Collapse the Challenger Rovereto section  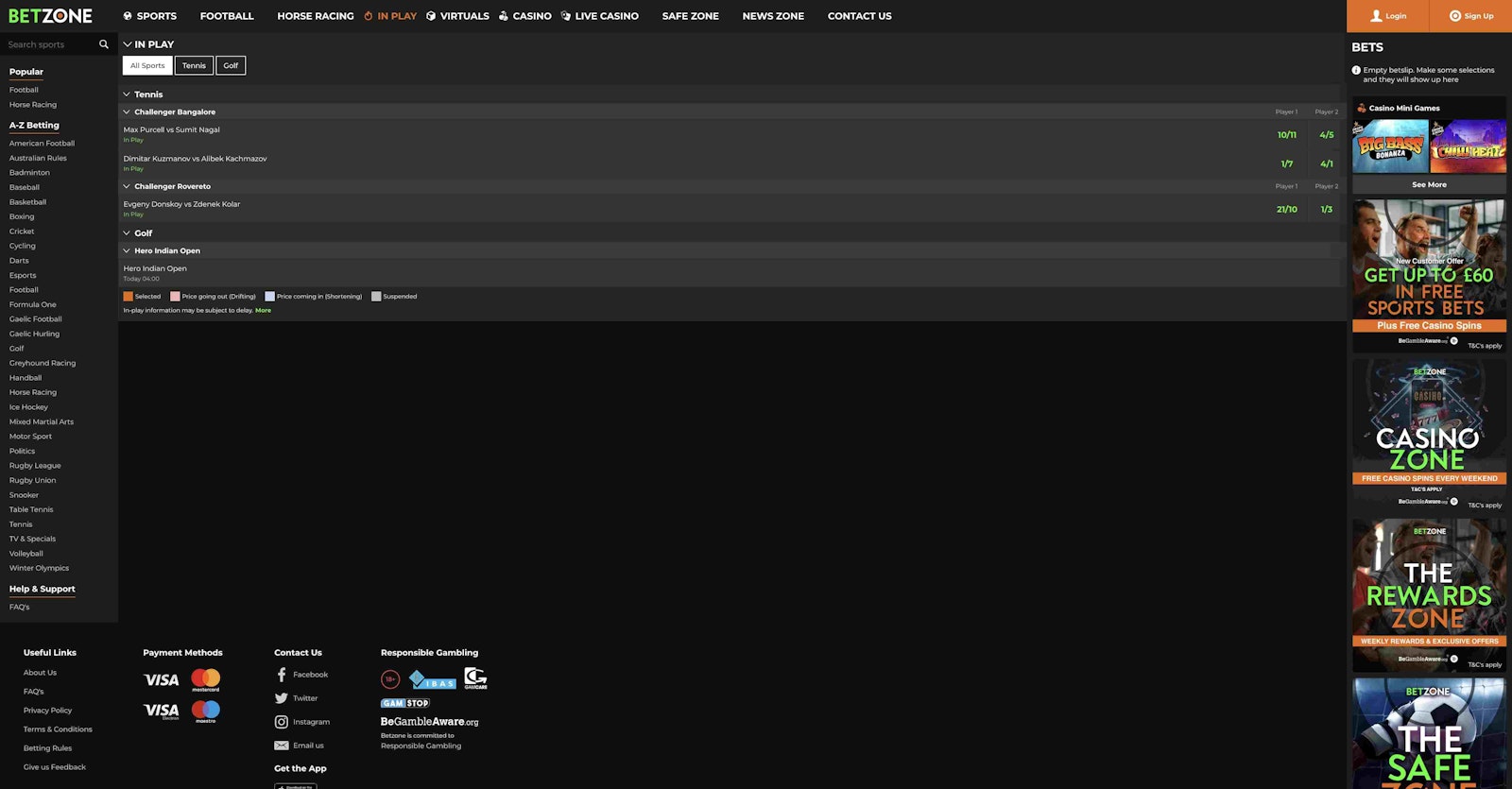point(127,186)
